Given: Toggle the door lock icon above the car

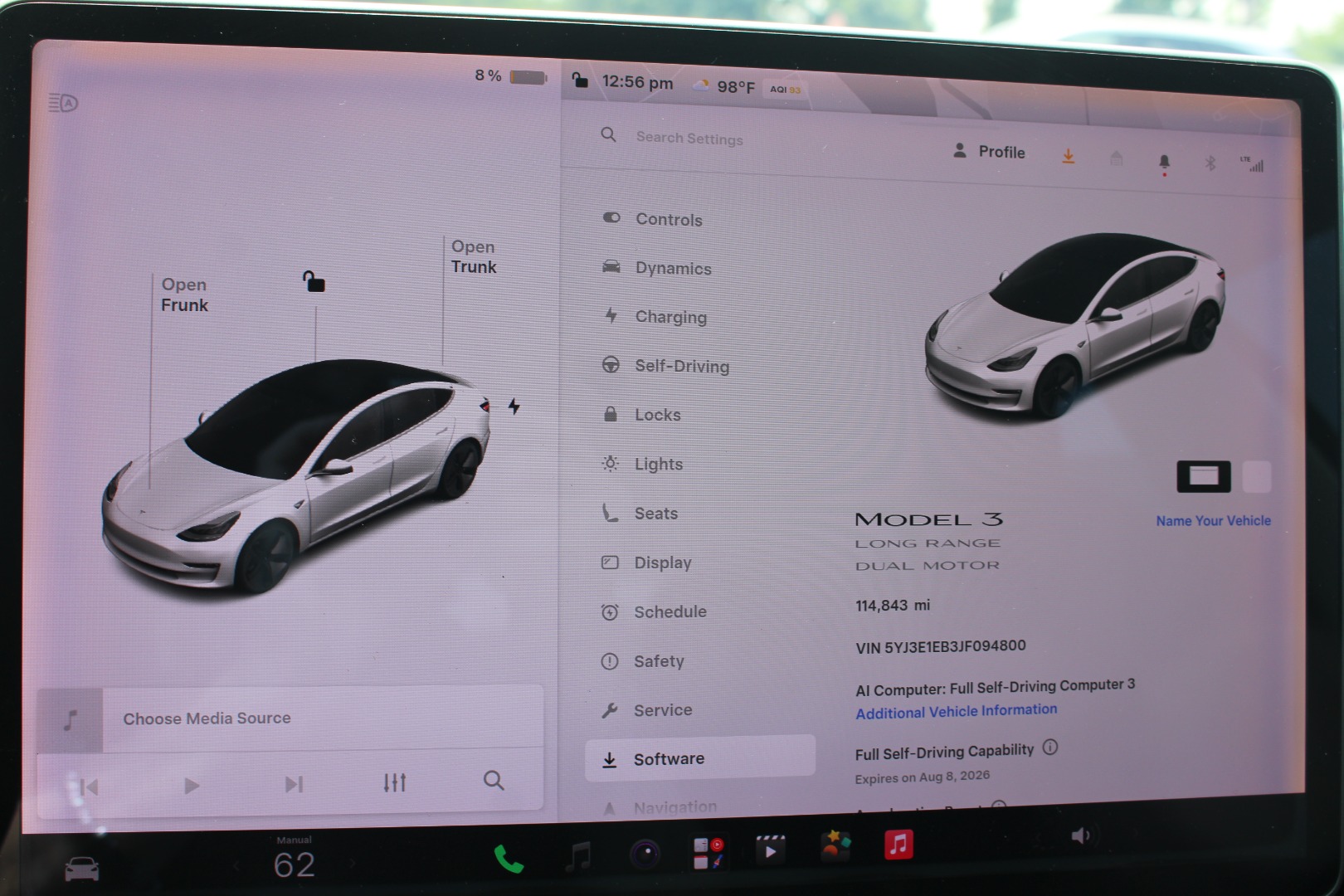Looking at the screenshot, I should [x=314, y=281].
